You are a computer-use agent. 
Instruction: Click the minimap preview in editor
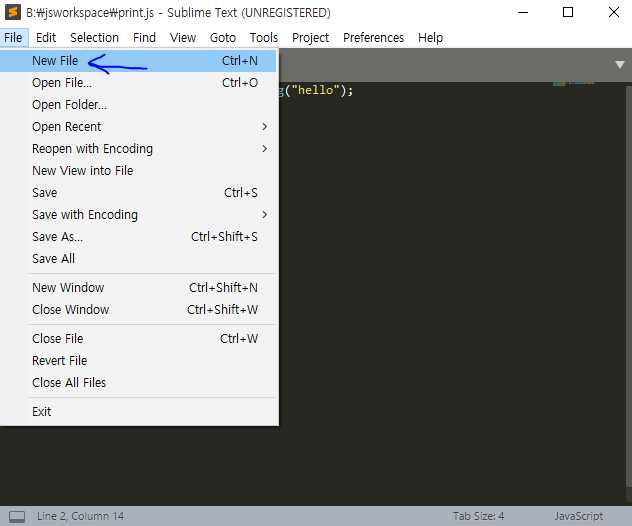[573, 83]
